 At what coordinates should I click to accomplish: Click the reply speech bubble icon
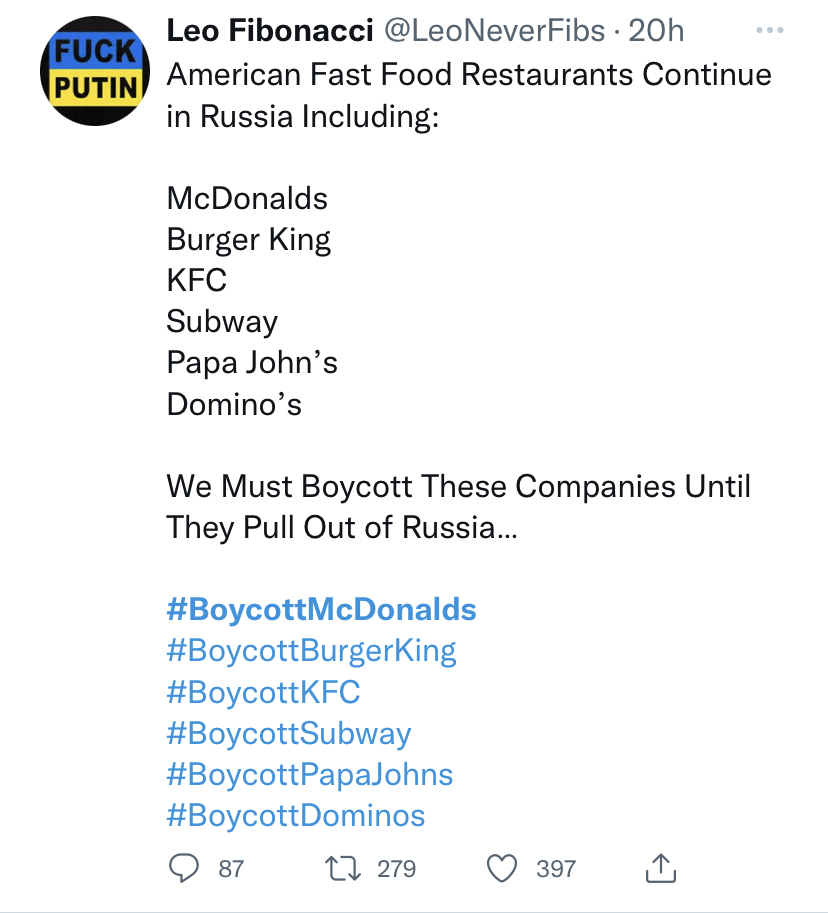coord(183,868)
